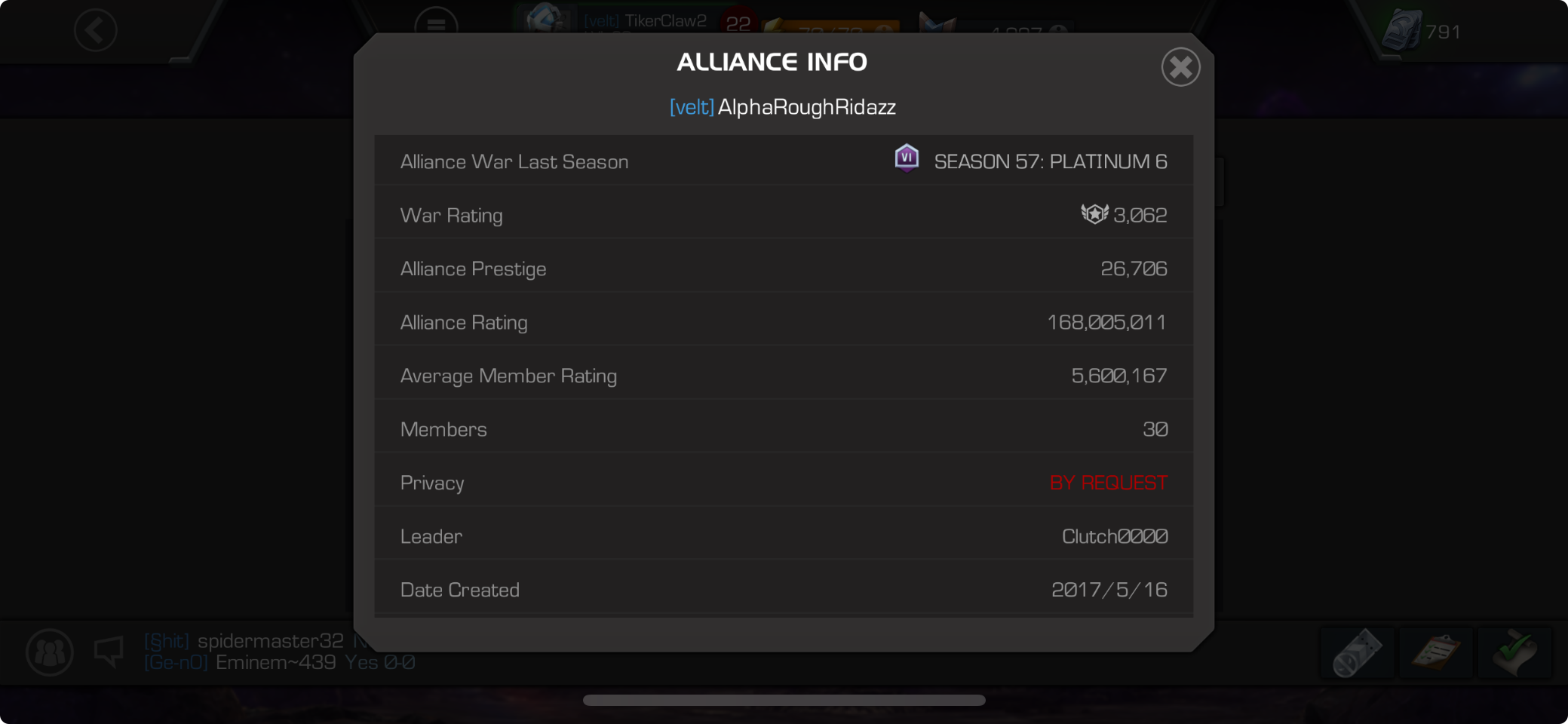Tap leader name Clutch0000
Screen dimensions: 1568x724
tap(1115, 536)
